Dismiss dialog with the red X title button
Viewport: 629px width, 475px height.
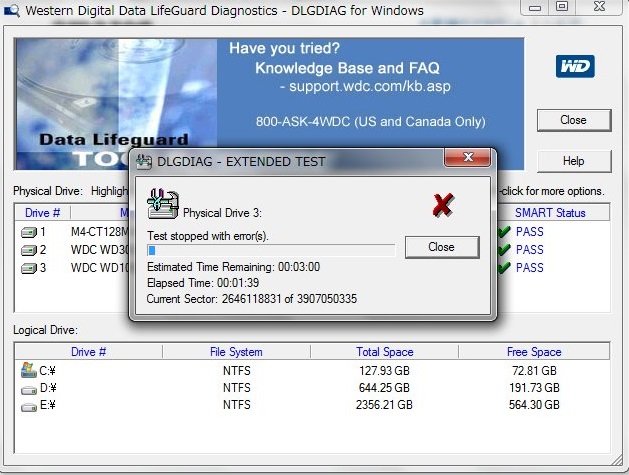467,157
